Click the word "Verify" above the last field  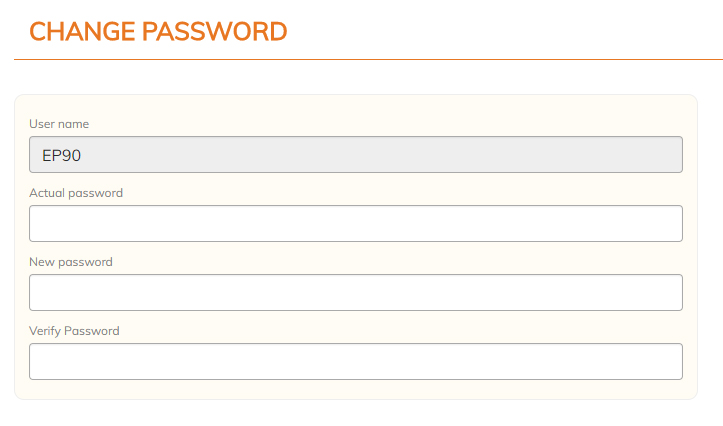(x=45, y=331)
